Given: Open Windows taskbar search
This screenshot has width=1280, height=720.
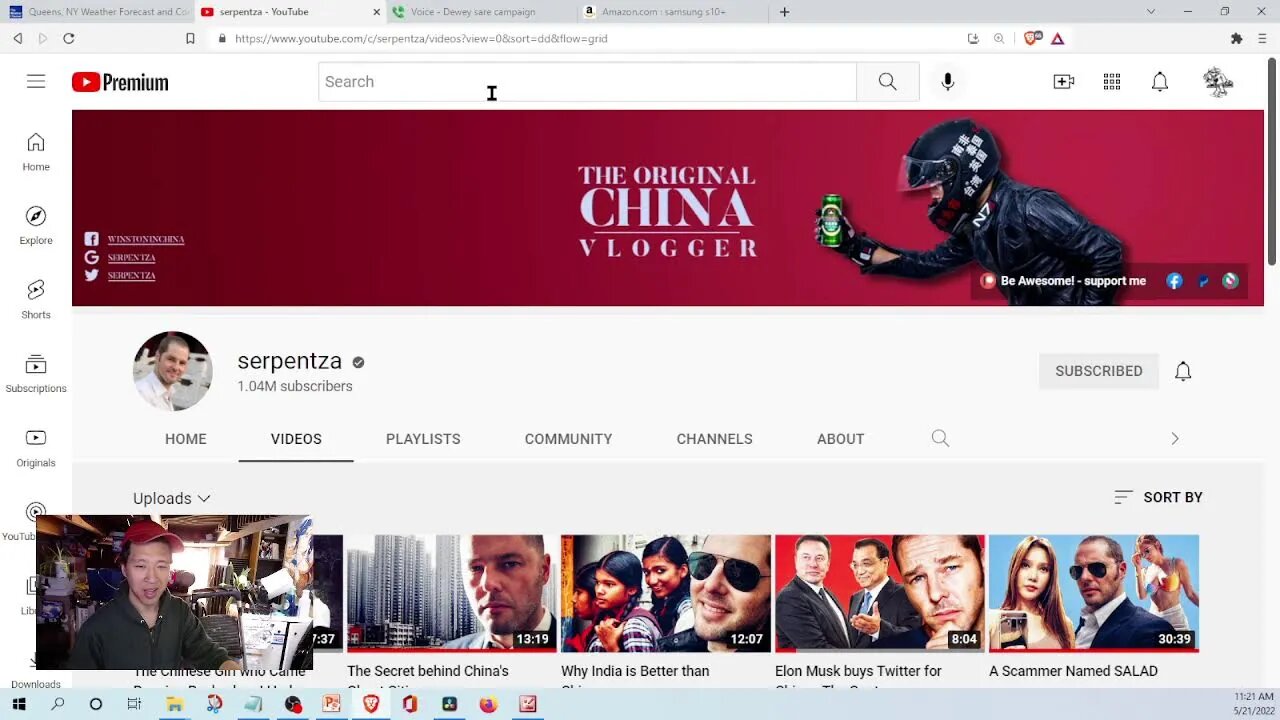Looking at the screenshot, I should coord(57,704).
